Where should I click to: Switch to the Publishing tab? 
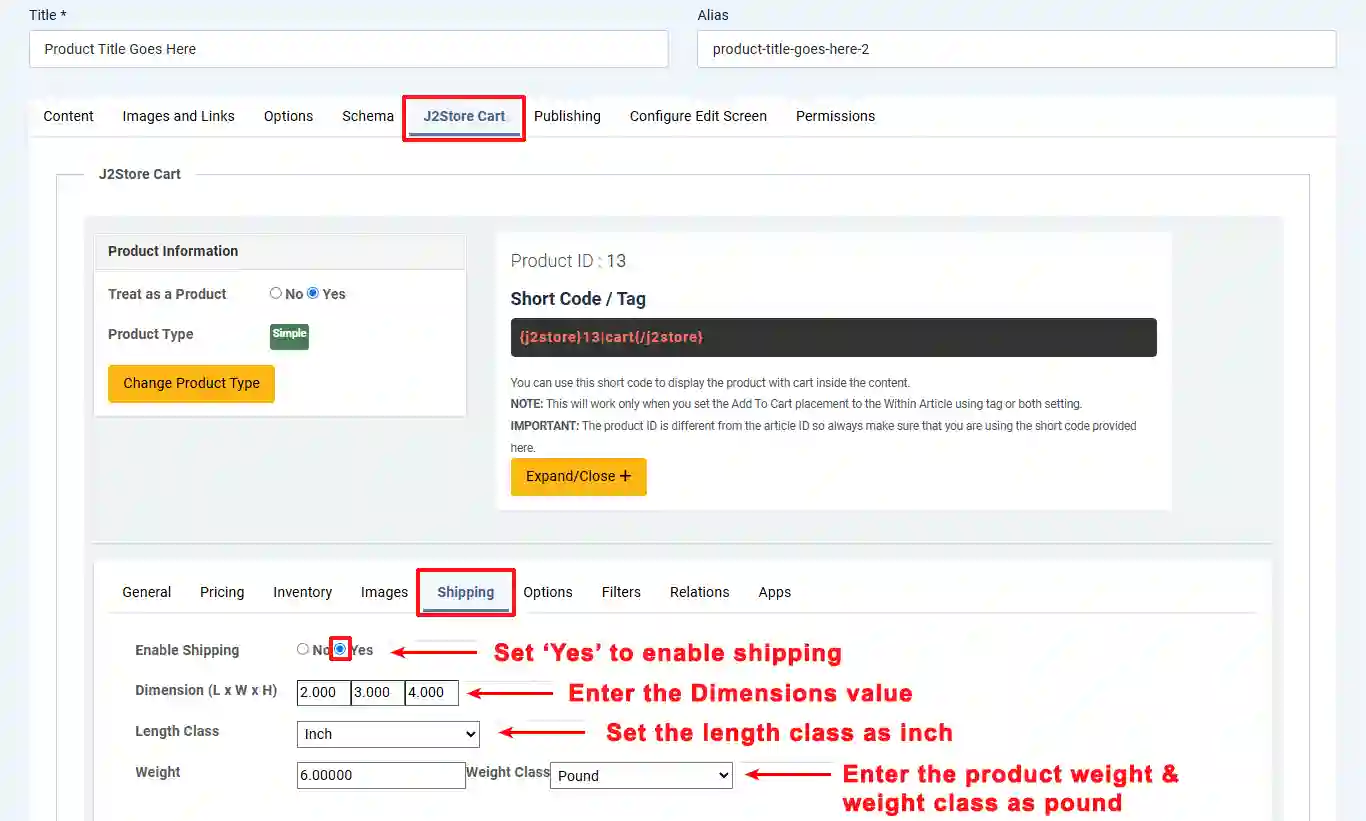[567, 116]
